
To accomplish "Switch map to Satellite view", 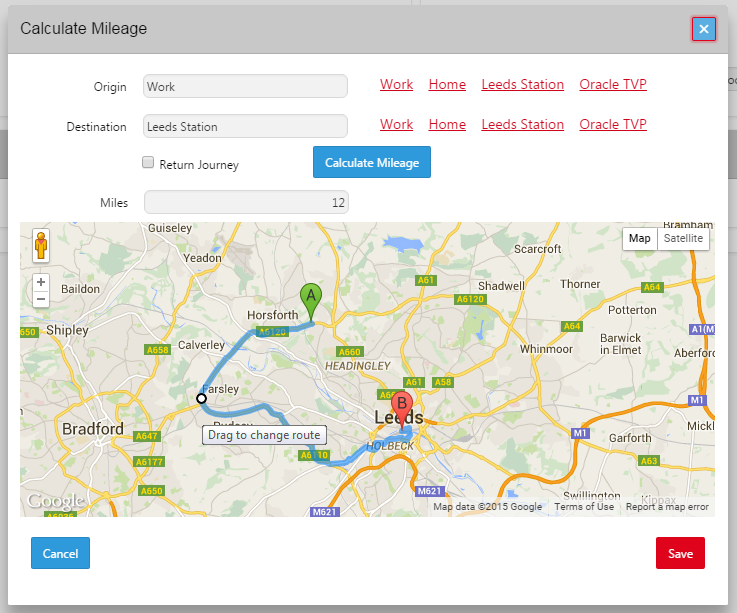I will (683, 238).
